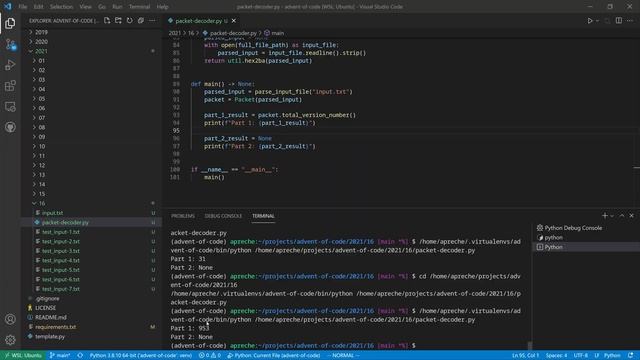Screen dimensions: 640x360
Task: Create a new folder in Explorer
Action: pyautogui.click(x=118, y=20)
